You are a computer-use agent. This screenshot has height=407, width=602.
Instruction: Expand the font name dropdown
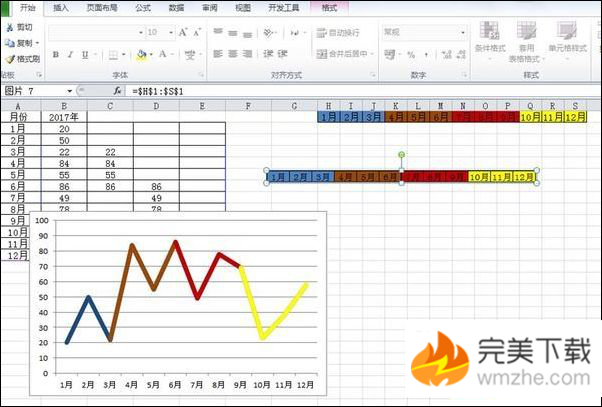point(141,33)
